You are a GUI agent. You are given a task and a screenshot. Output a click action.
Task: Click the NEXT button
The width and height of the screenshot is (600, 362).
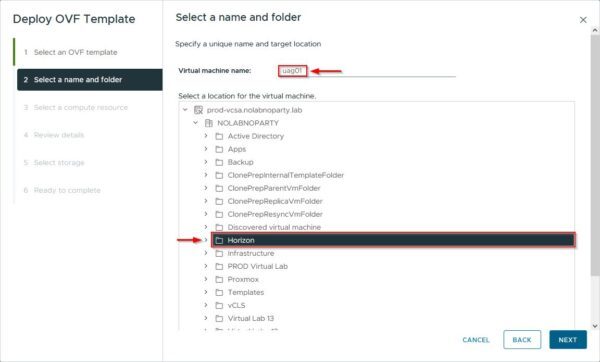pos(568,340)
